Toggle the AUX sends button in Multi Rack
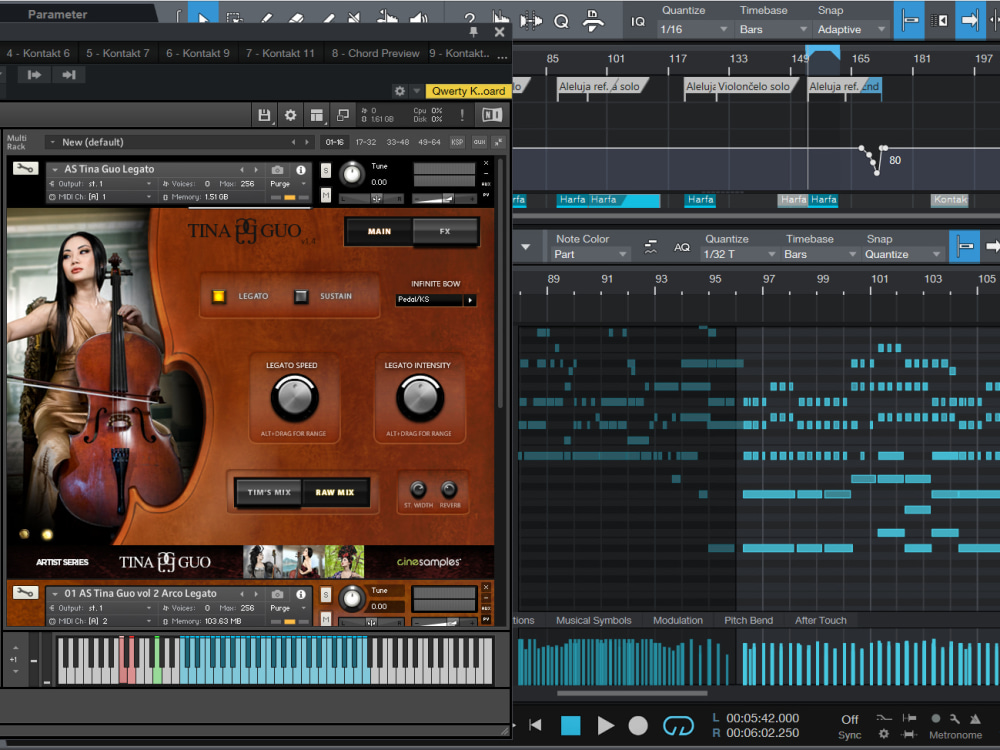The width and height of the screenshot is (1000, 750). pos(480,142)
